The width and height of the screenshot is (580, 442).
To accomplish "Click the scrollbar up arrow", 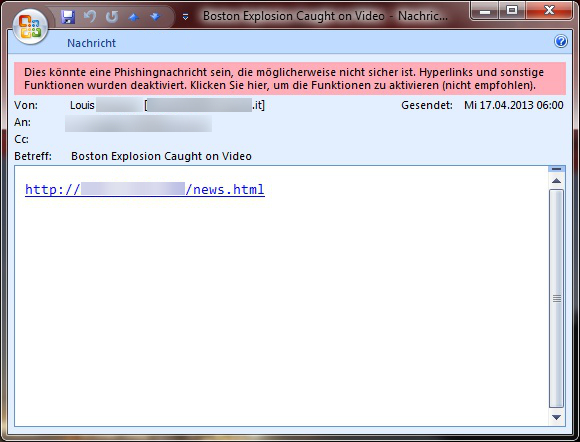I will (x=556, y=181).
